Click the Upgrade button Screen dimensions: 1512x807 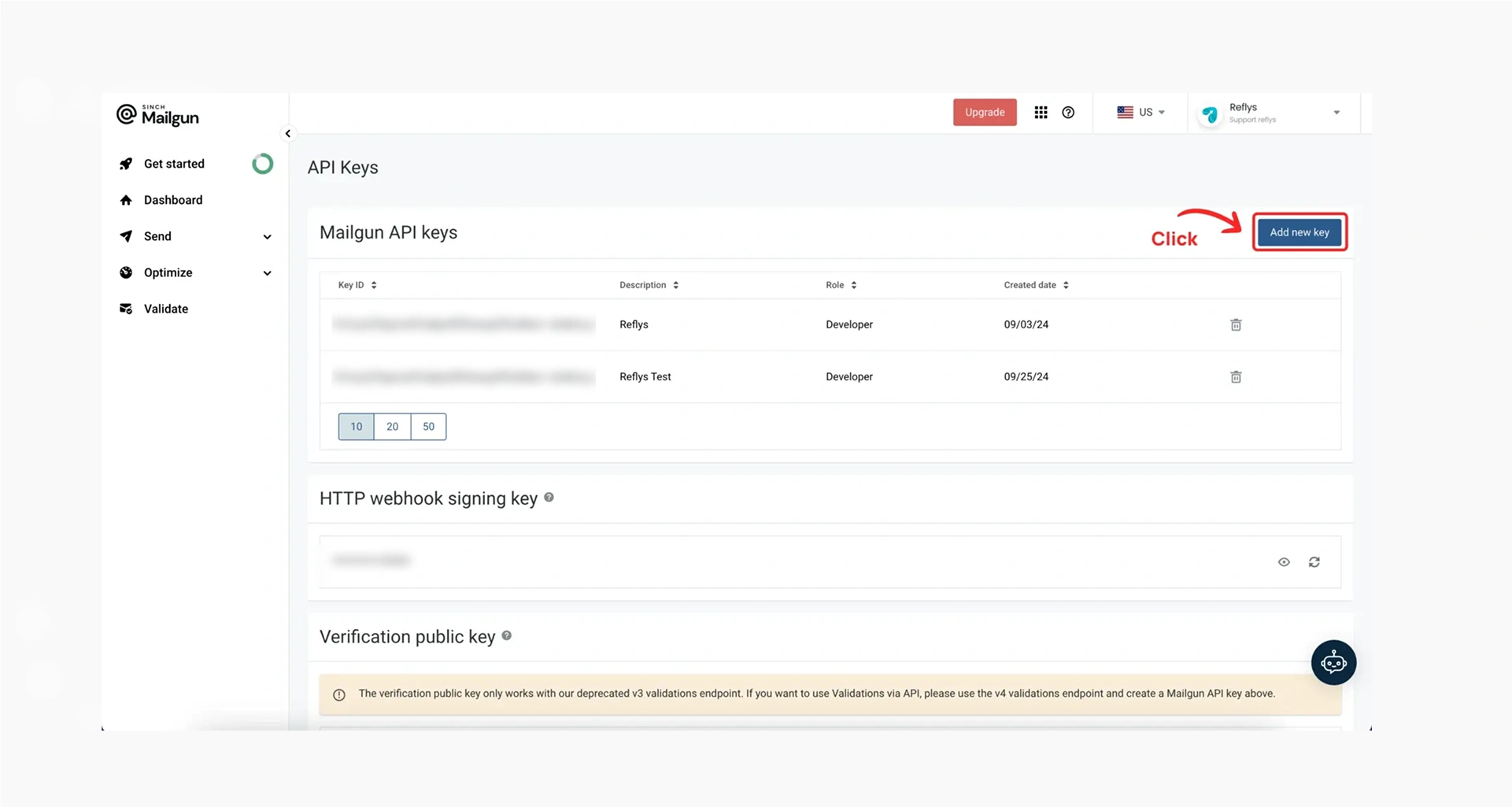(985, 113)
